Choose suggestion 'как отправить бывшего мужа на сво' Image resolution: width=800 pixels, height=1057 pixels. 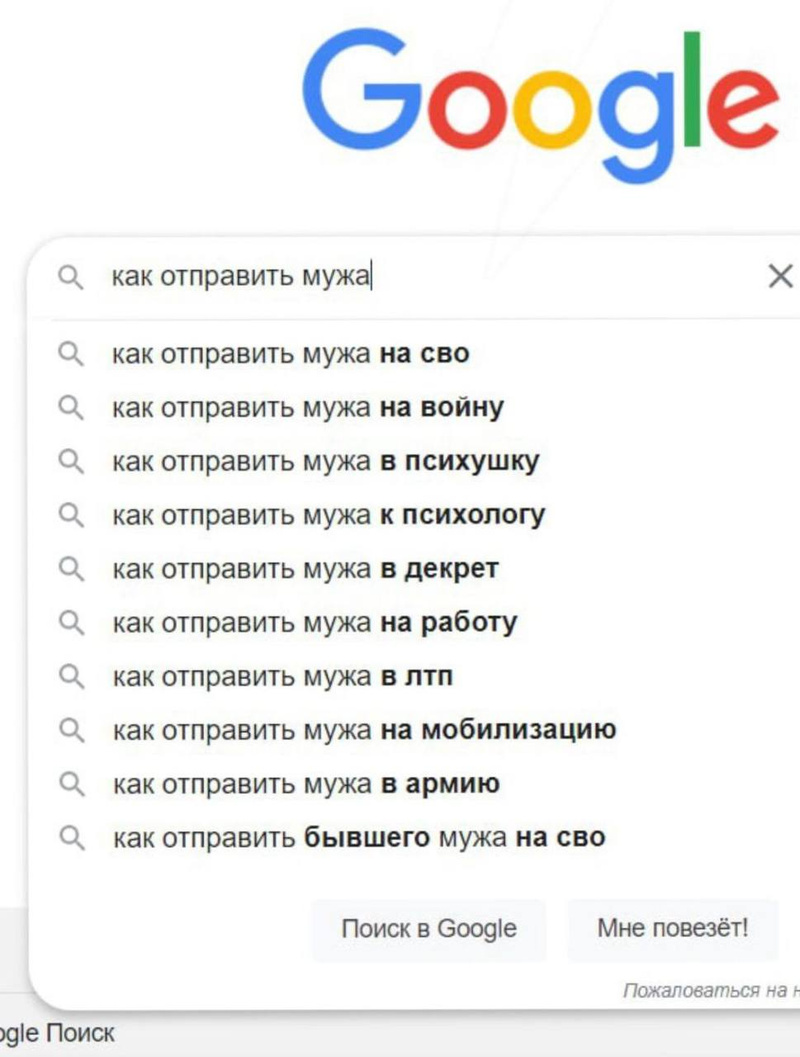point(358,837)
